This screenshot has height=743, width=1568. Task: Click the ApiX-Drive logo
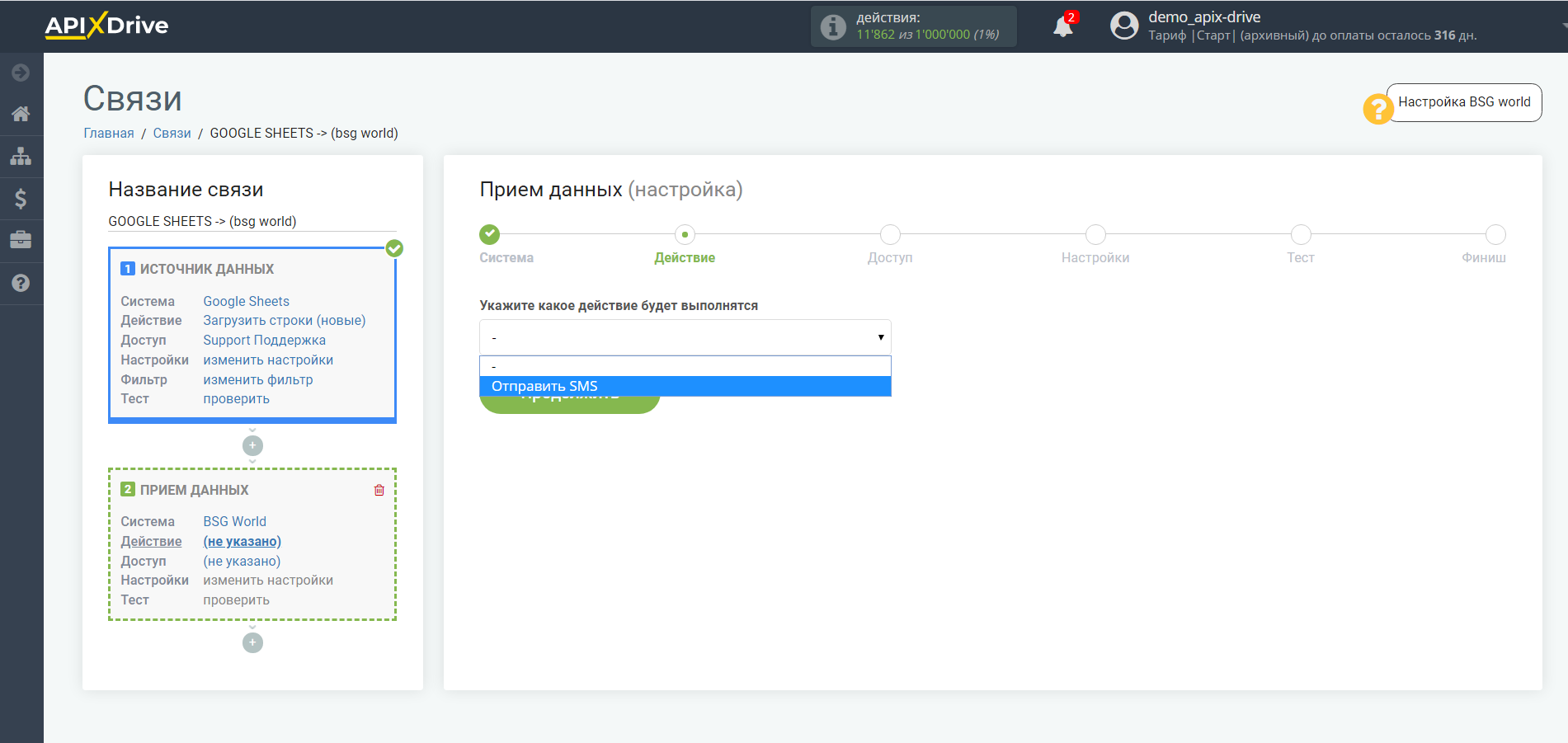pos(106,26)
